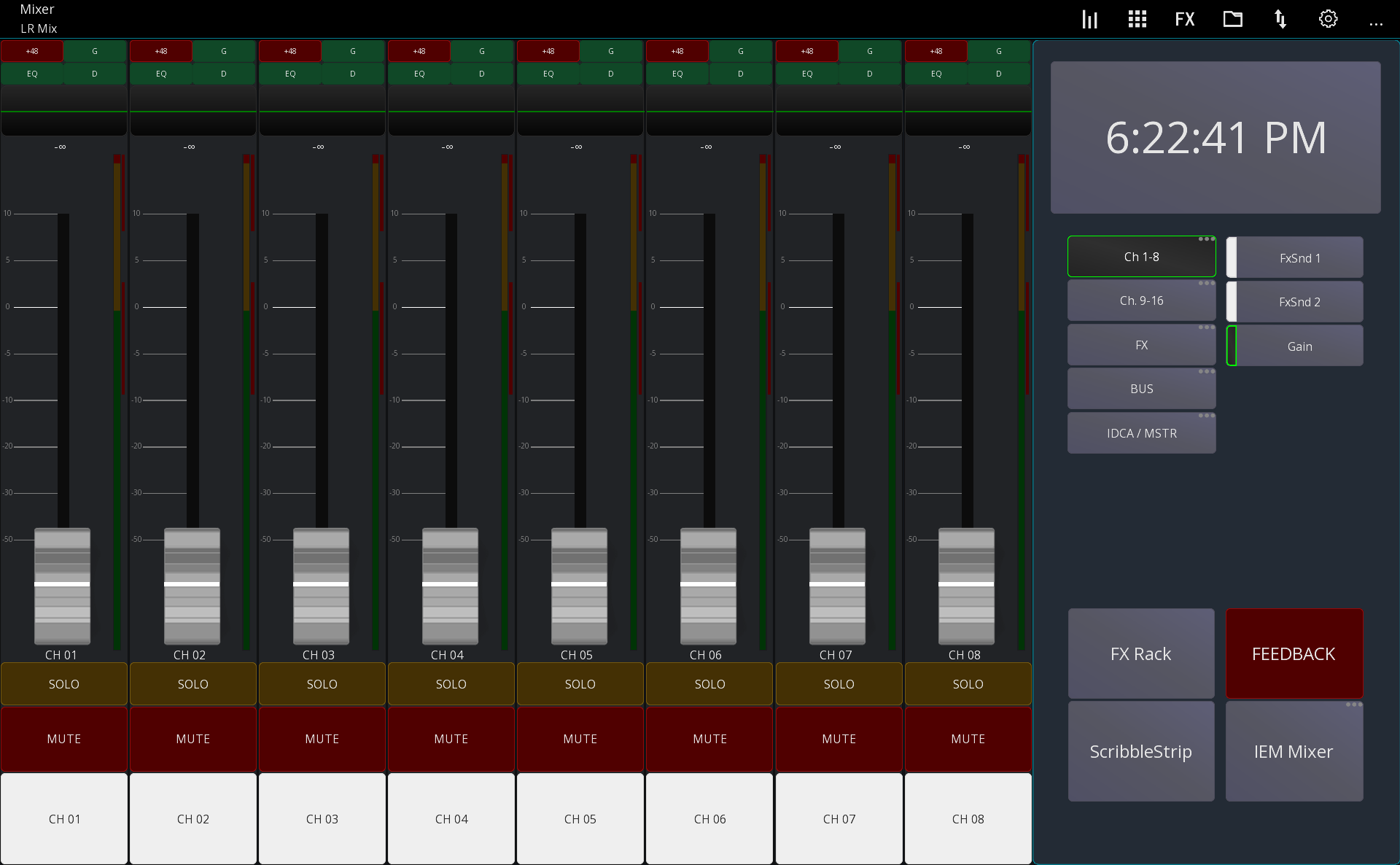Open the FX Rack

(1141, 653)
